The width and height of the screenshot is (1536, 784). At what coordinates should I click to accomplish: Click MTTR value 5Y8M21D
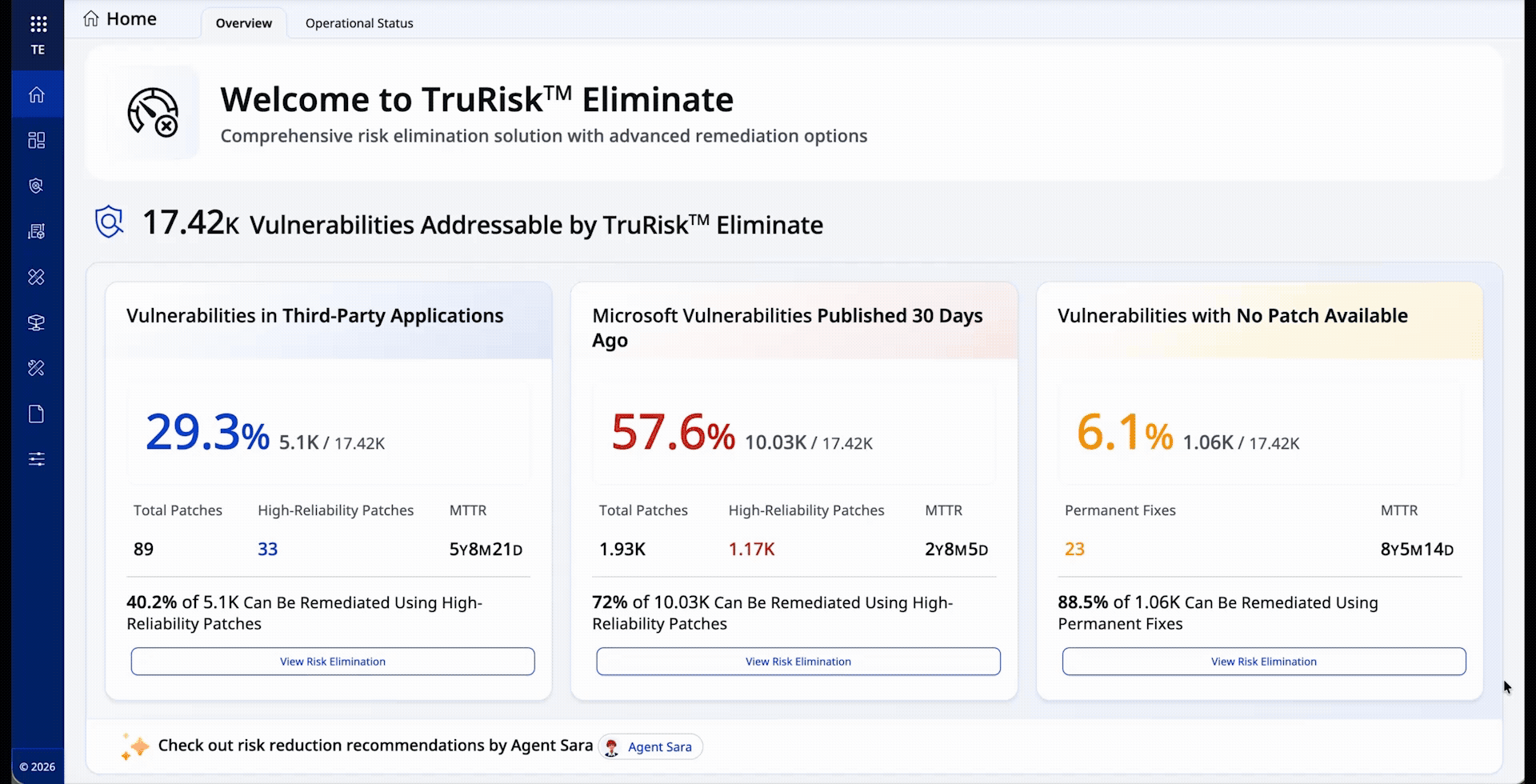486,549
